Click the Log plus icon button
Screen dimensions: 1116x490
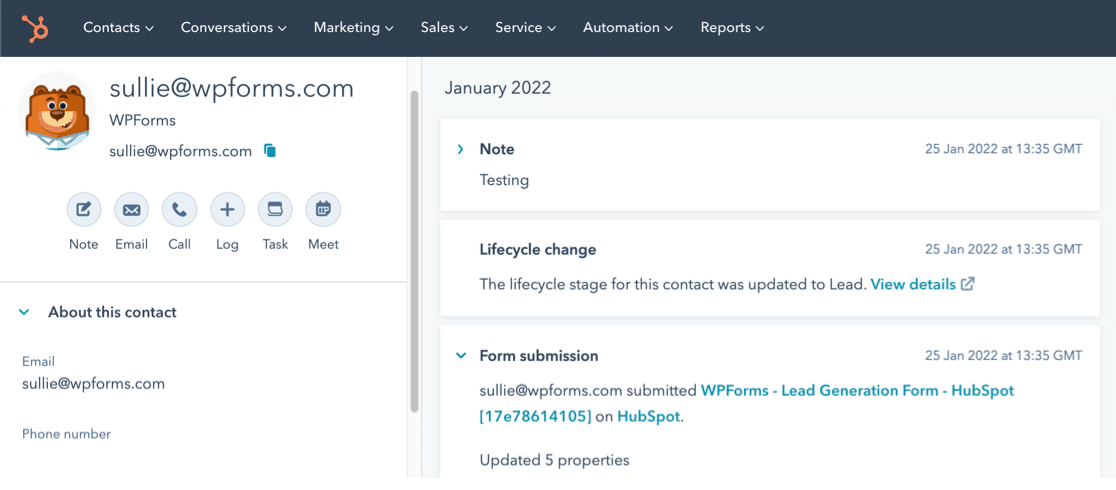coord(227,210)
